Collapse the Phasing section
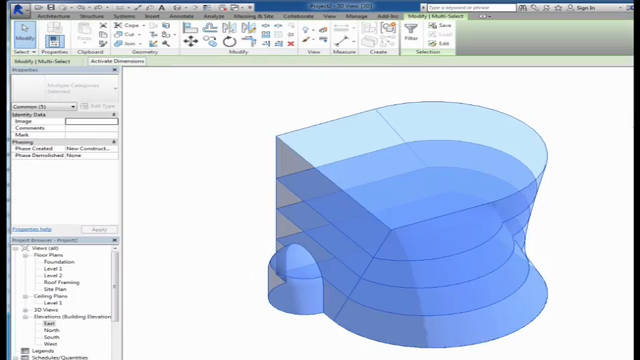Image resolution: width=640 pixels, height=360 pixels. click(114, 142)
